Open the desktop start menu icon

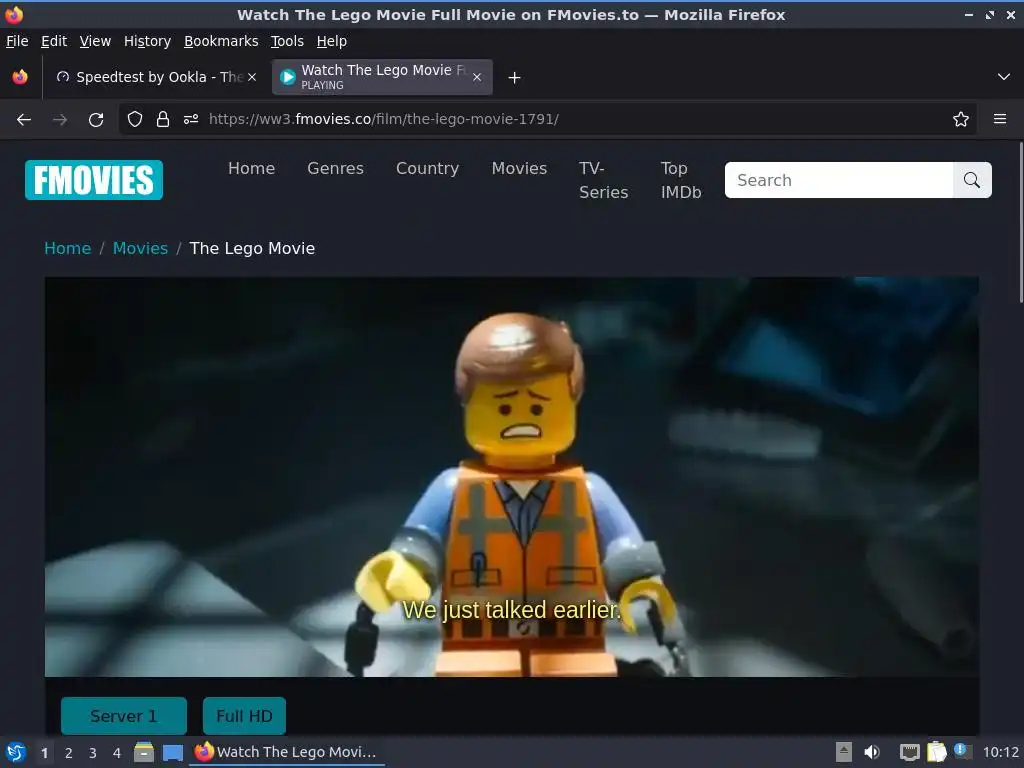coord(16,752)
